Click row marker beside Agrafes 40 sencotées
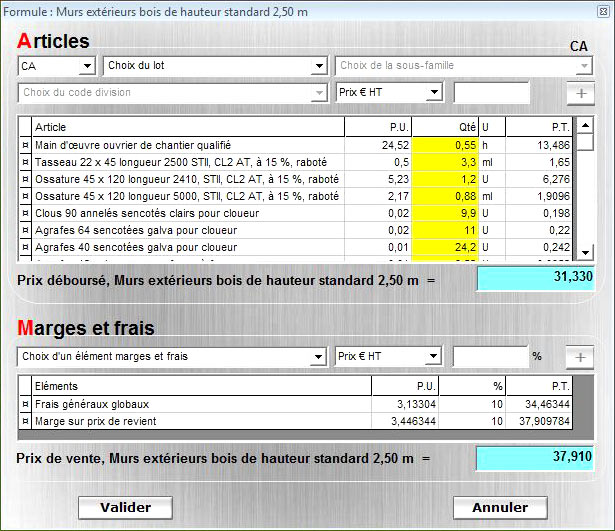Image resolution: width=615 pixels, height=531 pixels. click(x=25, y=247)
